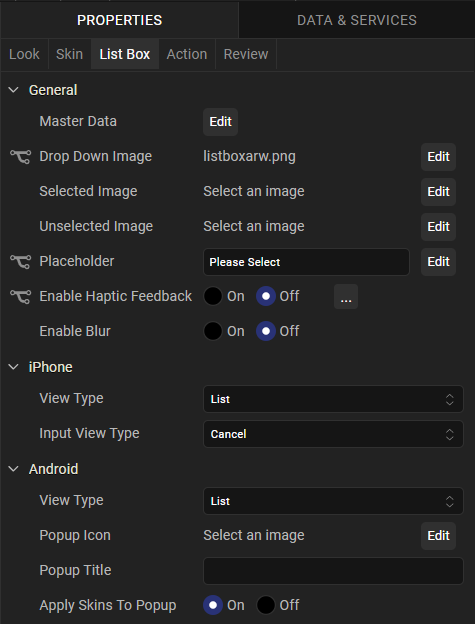The image size is (475, 624).
Task: Open Input View Type dropdown
Action: [333, 434]
